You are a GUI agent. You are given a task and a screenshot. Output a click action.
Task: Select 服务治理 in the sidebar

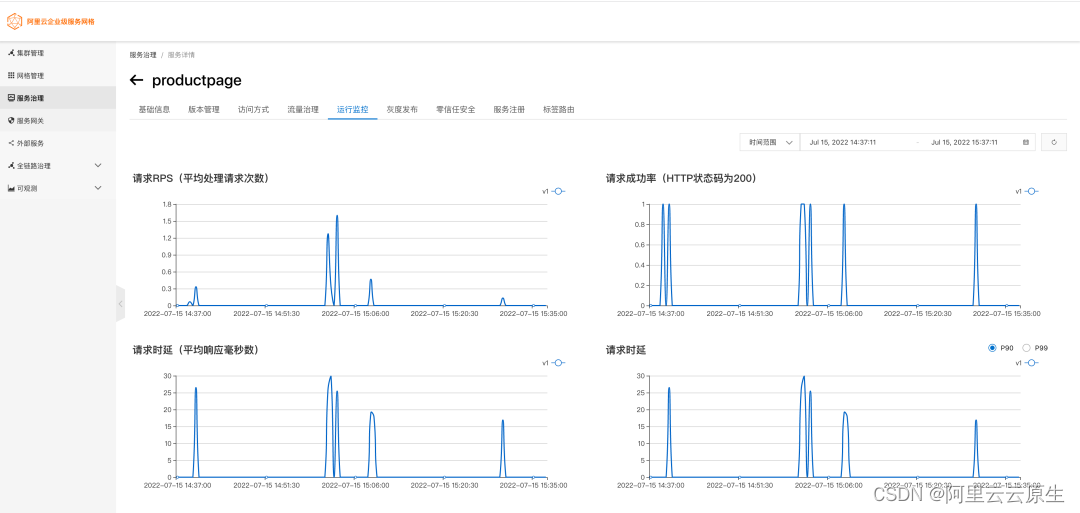tap(58, 98)
